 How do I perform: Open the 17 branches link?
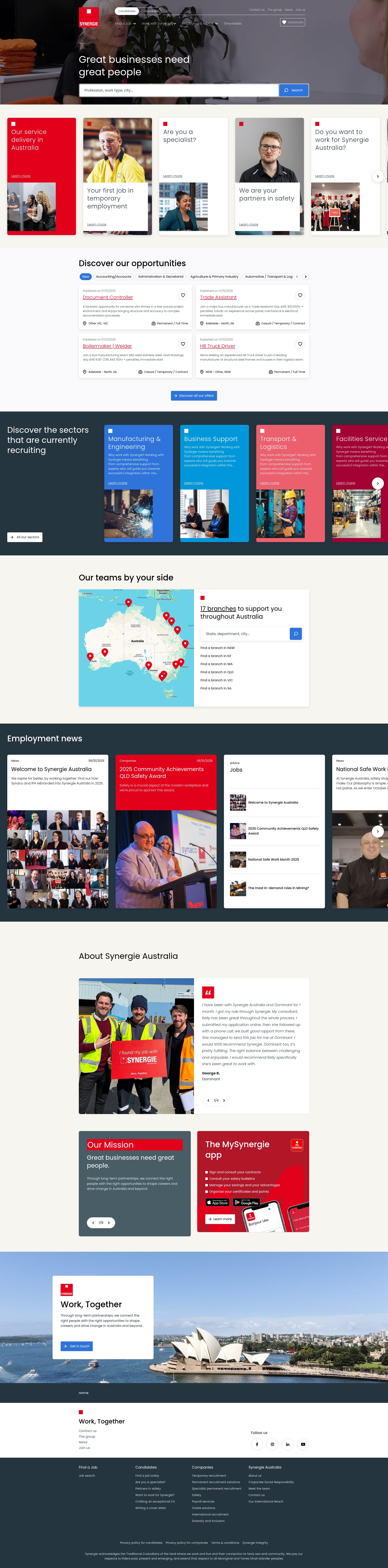pyautogui.click(x=218, y=609)
